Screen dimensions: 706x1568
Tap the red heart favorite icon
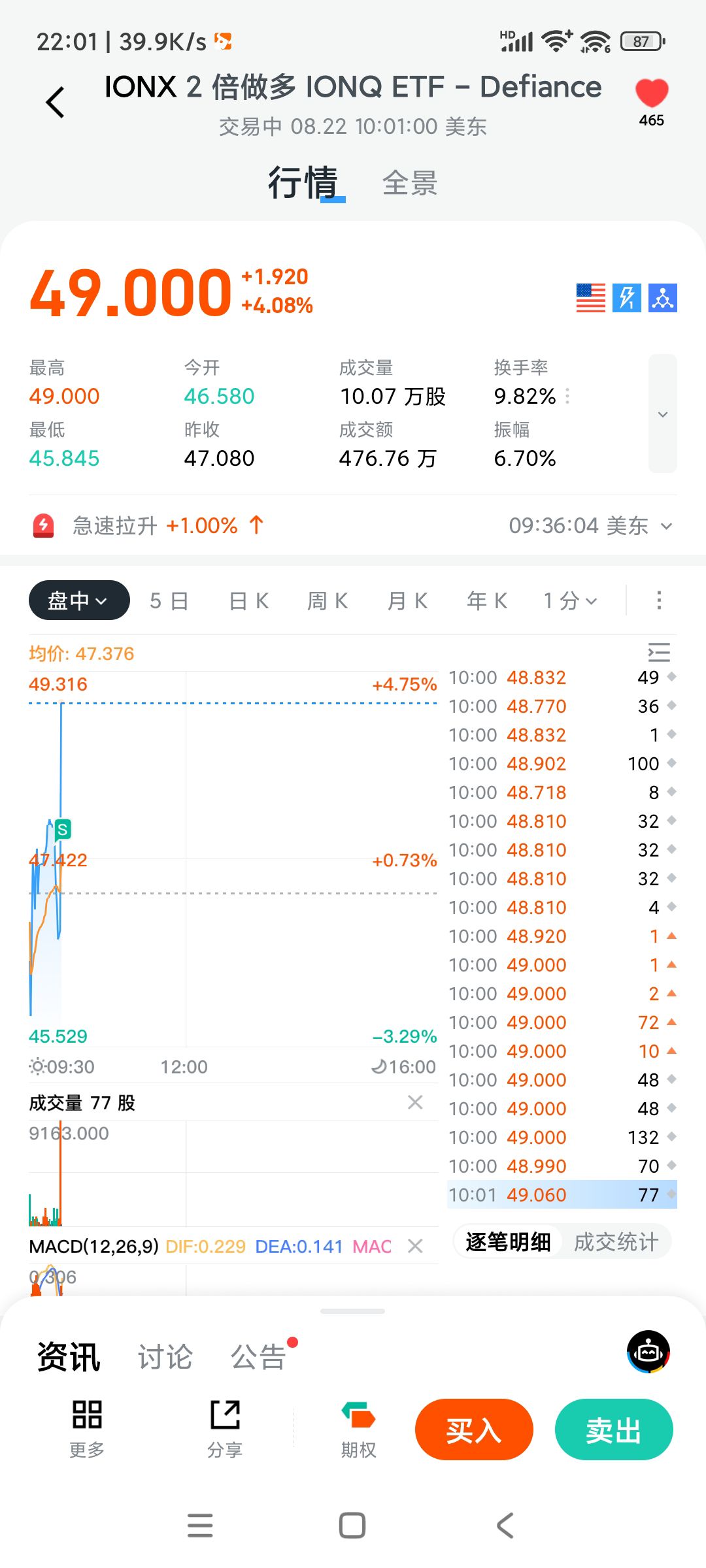(652, 93)
